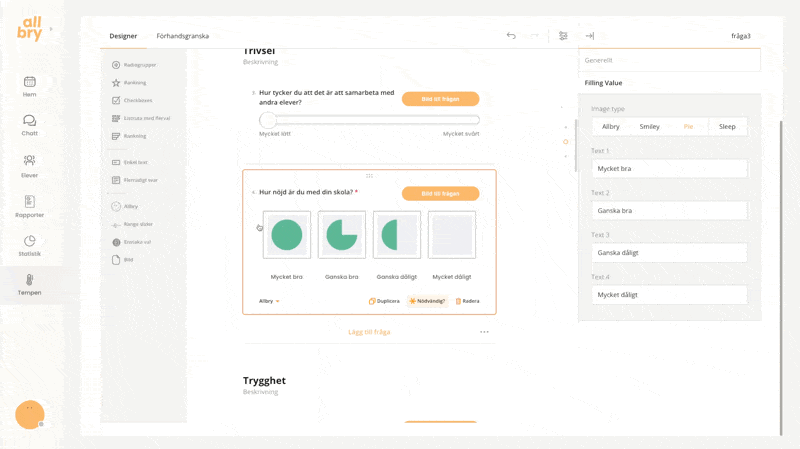Collapse the property panel with arrow icon
The image size is (800, 449).
click(590, 36)
